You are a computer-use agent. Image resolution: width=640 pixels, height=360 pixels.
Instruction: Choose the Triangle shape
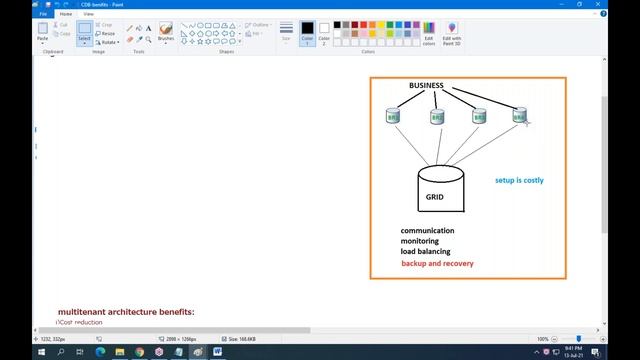(x=232, y=25)
